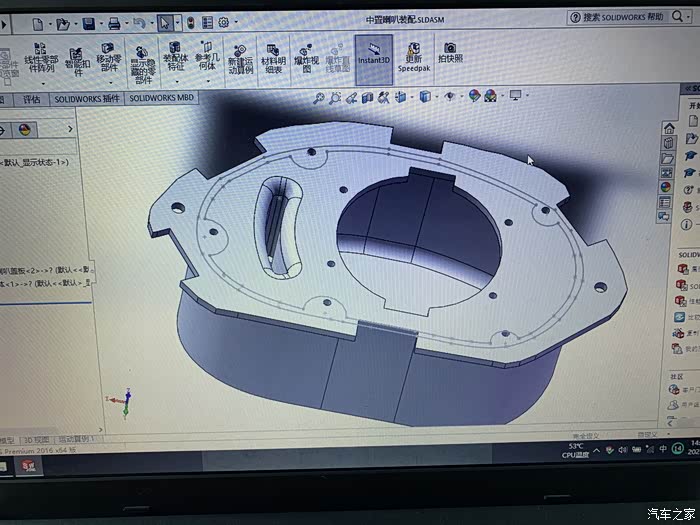The image size is (700, 525).
Task: Click the Print icon in quick toolbar
Action: [x=114, y=23]
